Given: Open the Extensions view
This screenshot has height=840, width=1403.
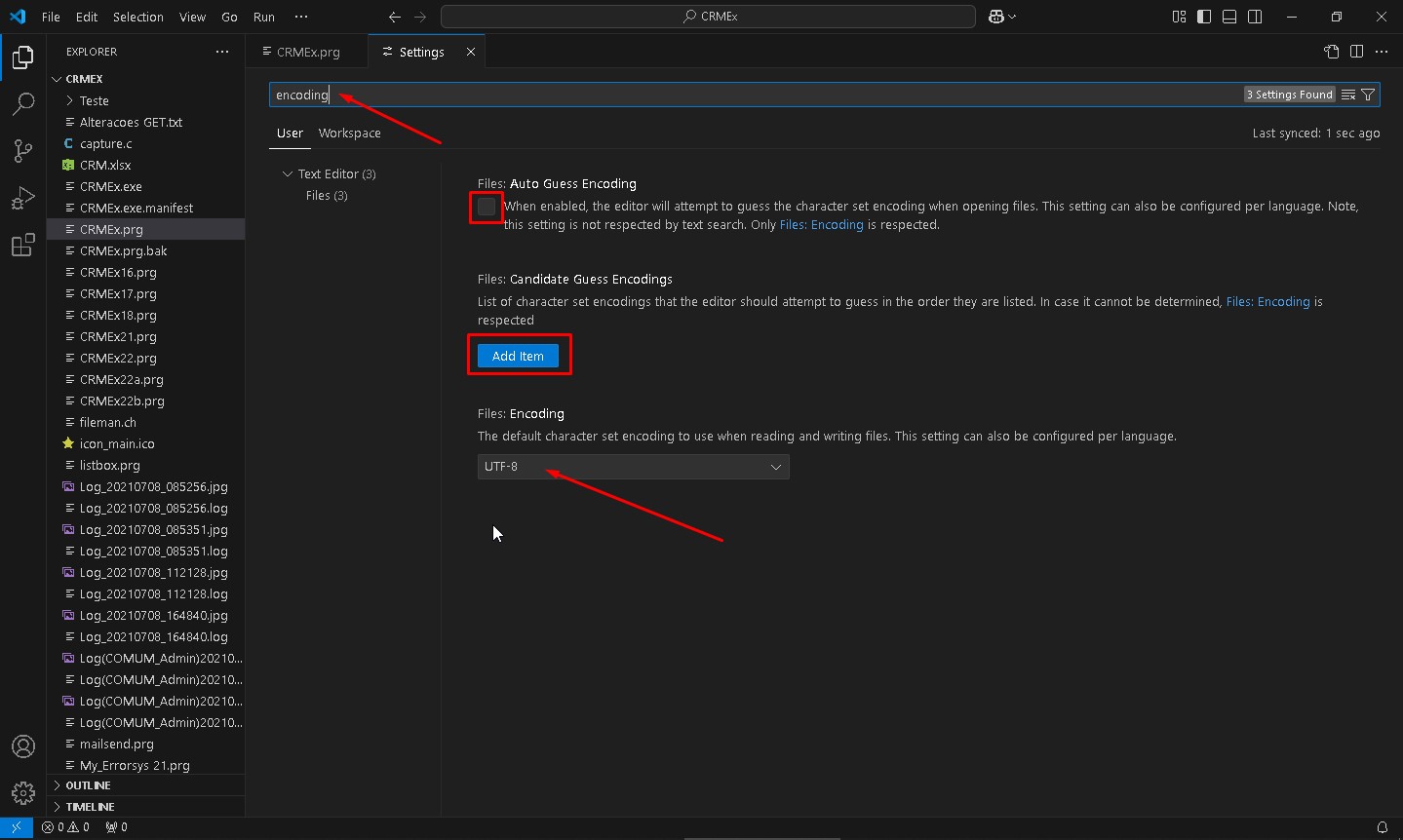Looking at the screenshot, I should [23, 246].
